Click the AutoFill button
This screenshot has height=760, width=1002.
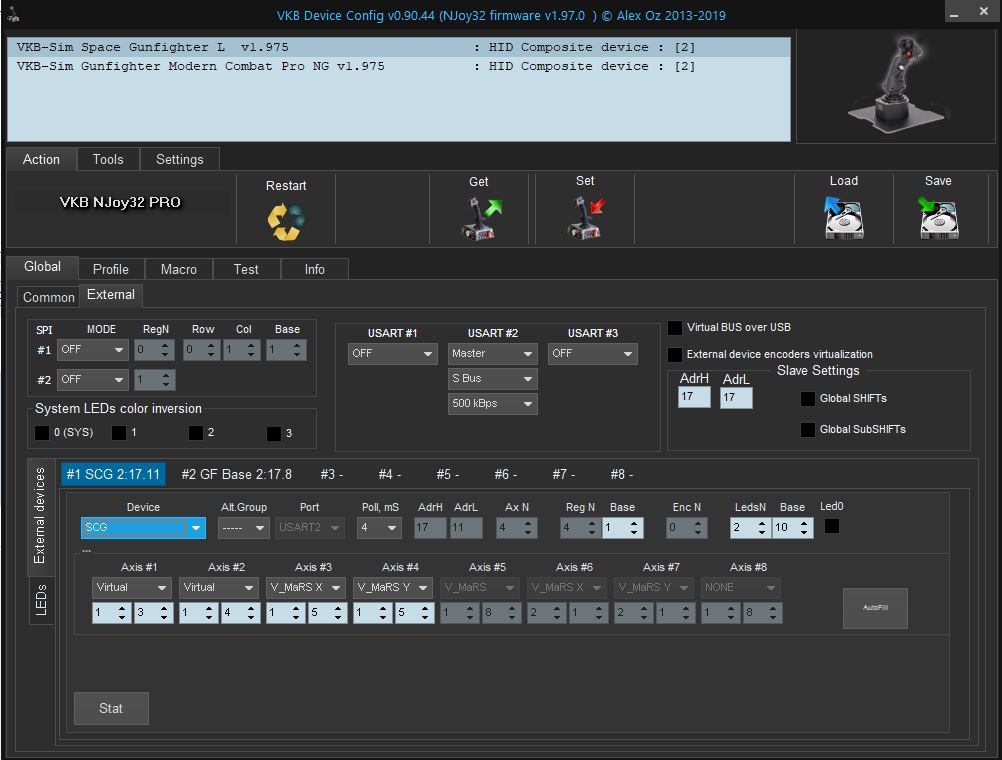coord(875,607)
